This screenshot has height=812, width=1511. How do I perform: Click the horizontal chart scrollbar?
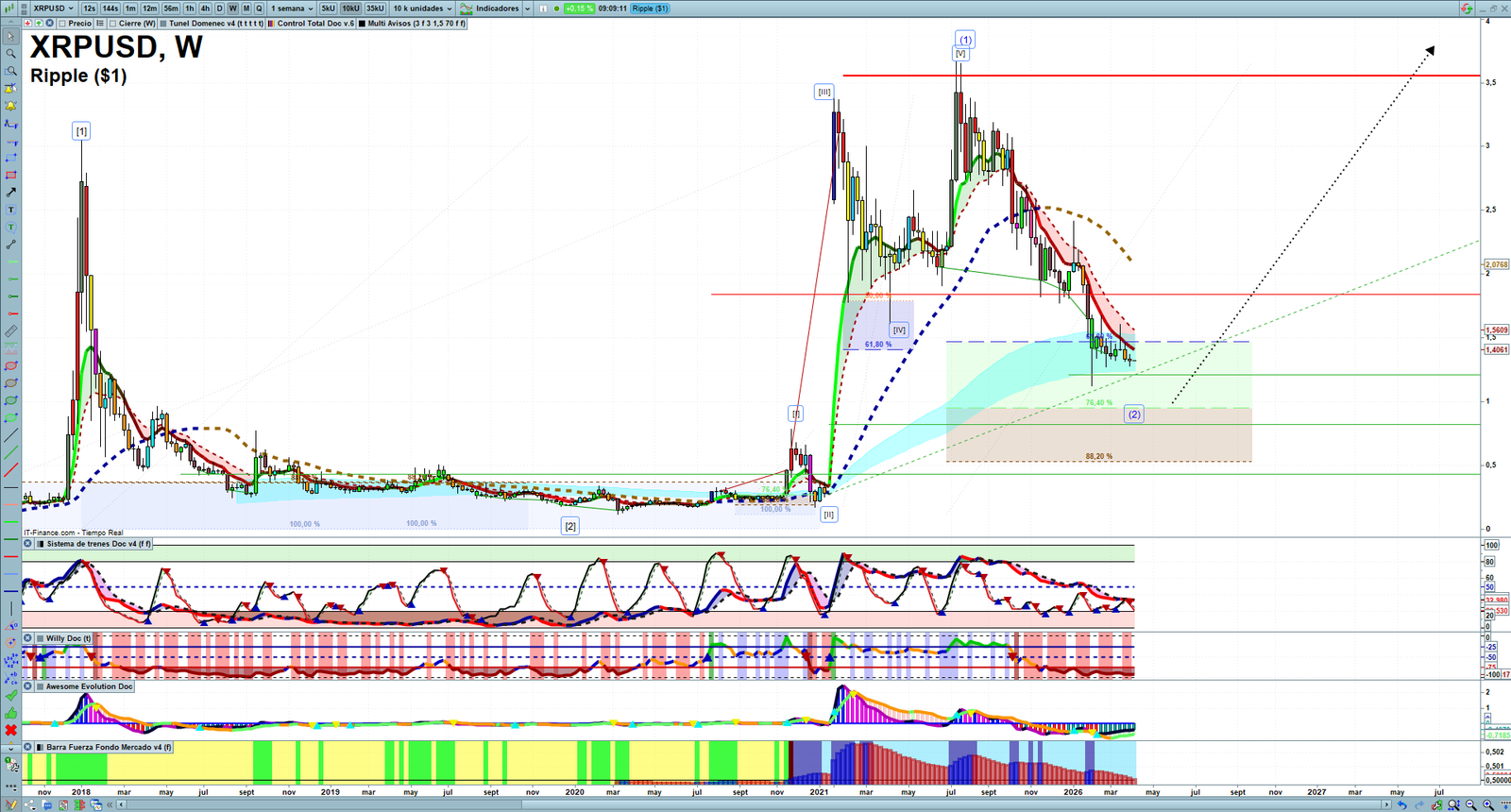(755, 804)
